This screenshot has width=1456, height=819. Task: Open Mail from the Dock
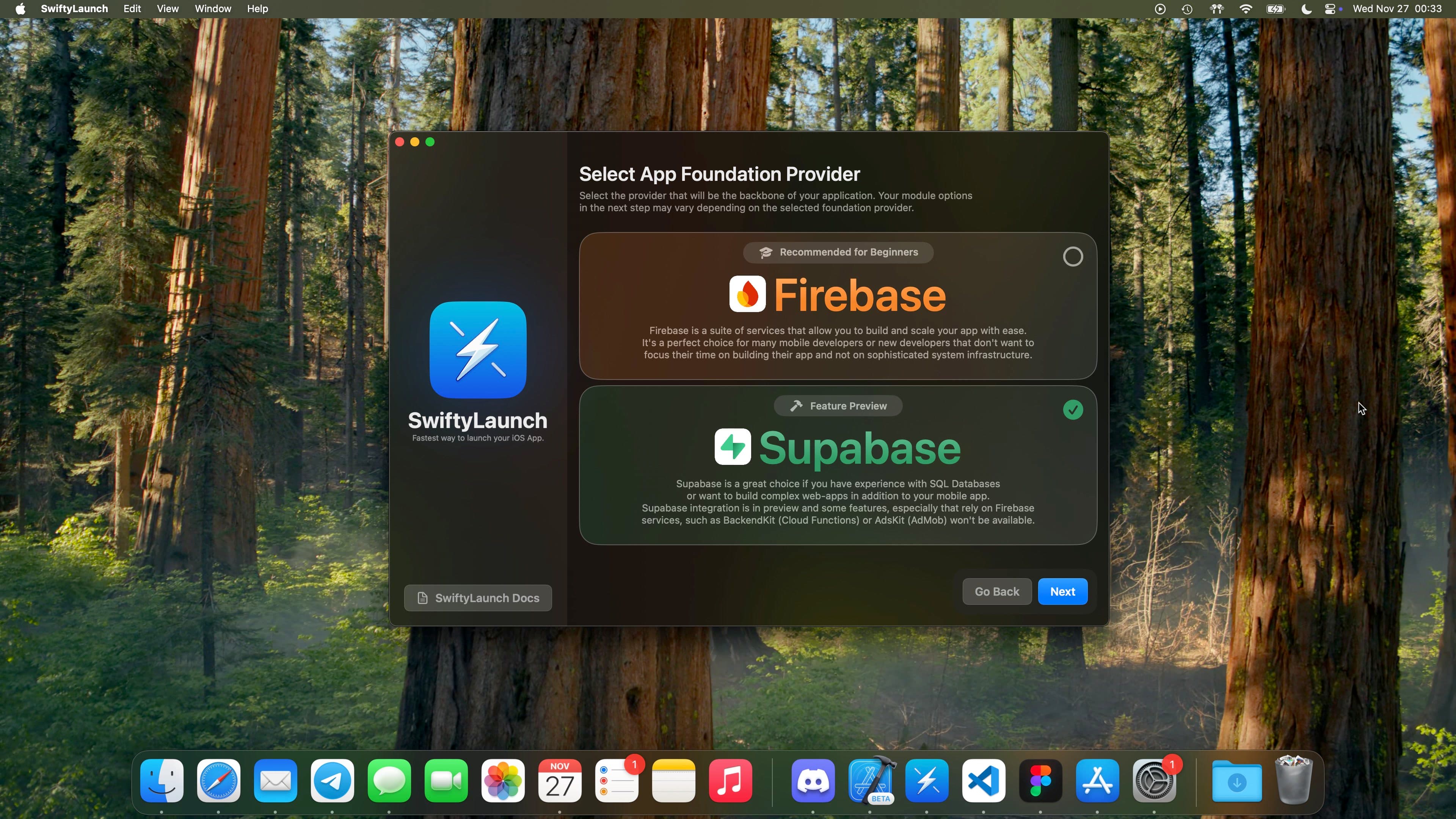coord(275,781)
